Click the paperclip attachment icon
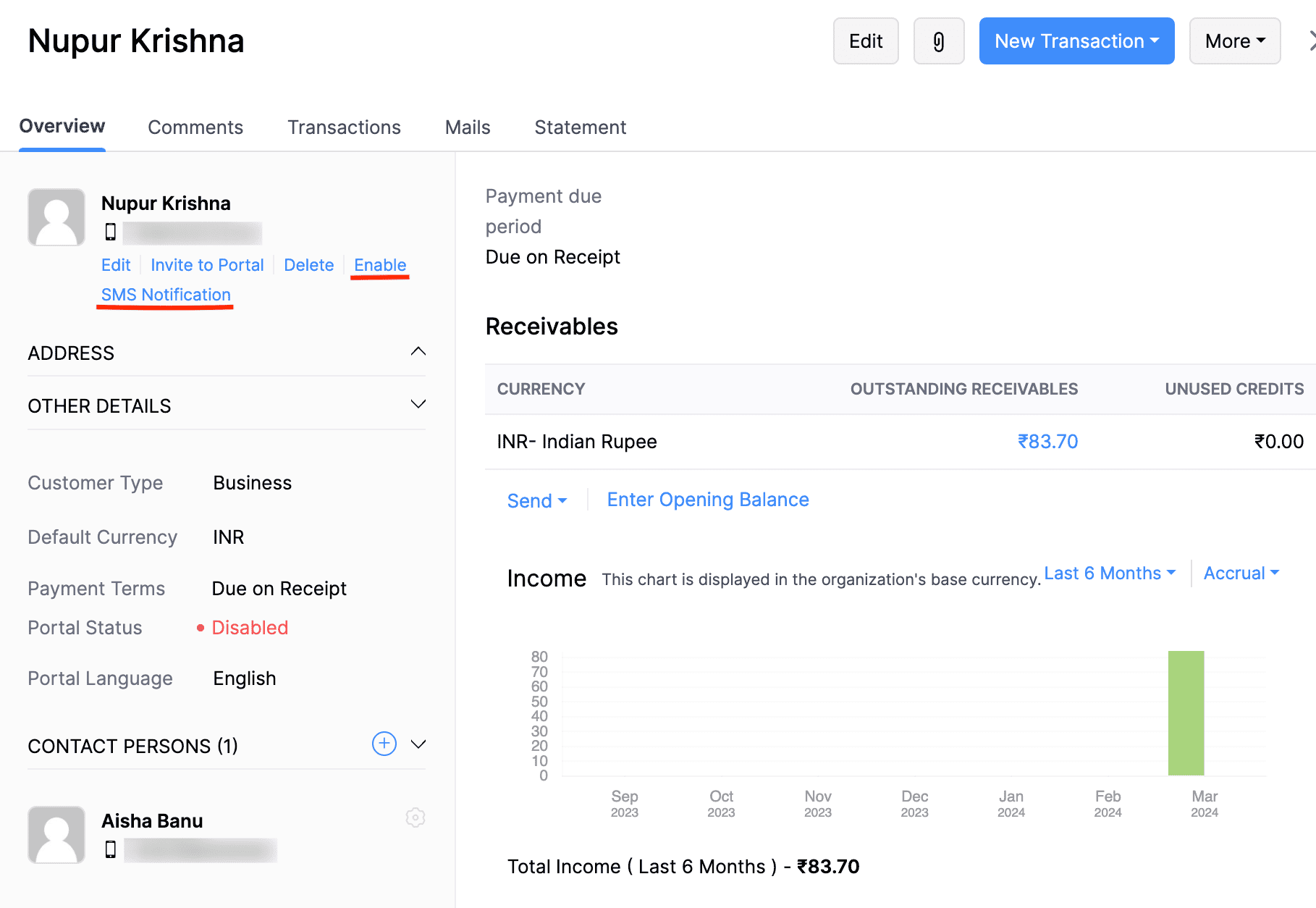The width and height of the screenshot is (1316, 908). click(939, 41)
